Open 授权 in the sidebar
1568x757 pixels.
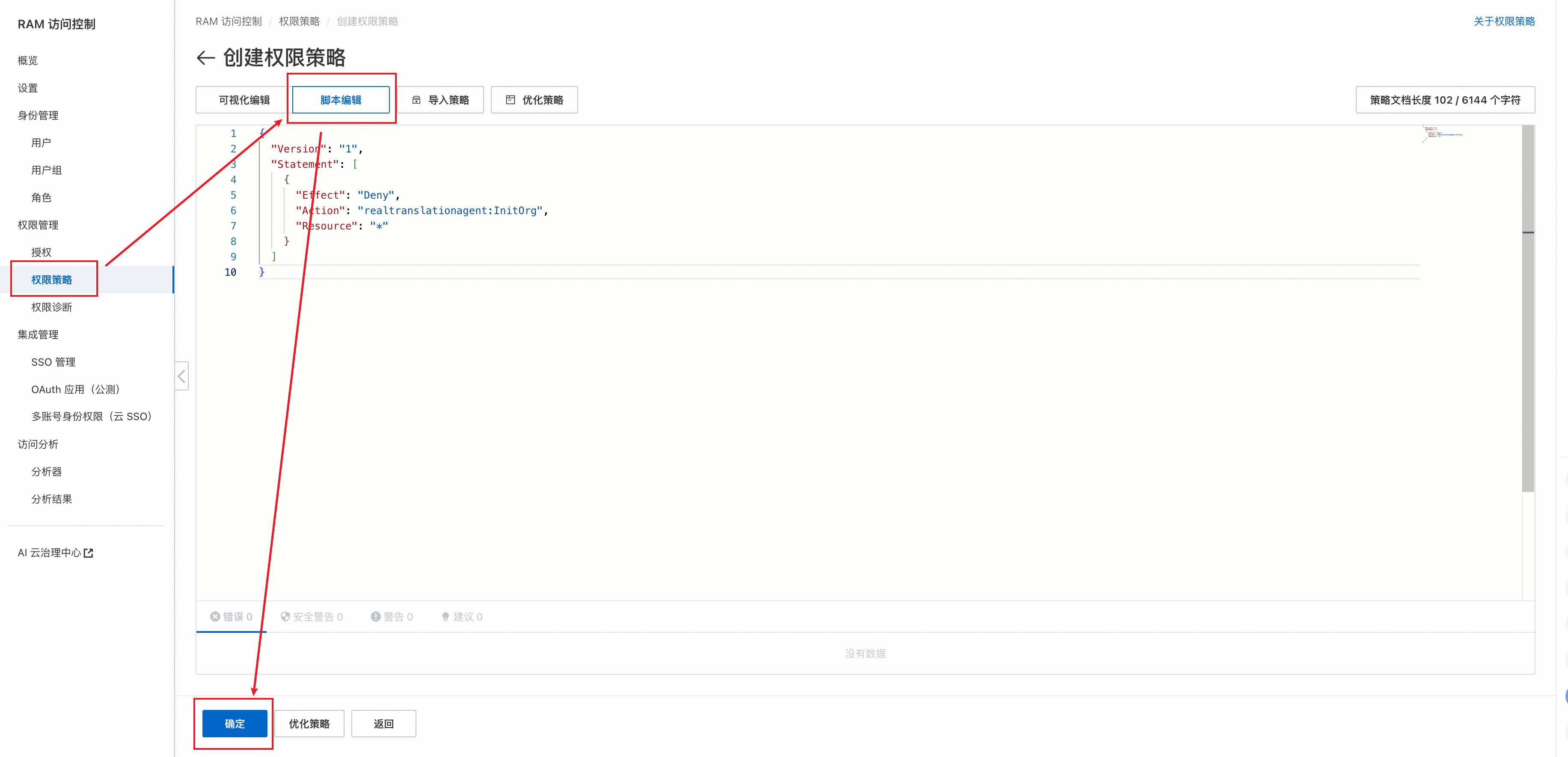click(x=42, y=252)
